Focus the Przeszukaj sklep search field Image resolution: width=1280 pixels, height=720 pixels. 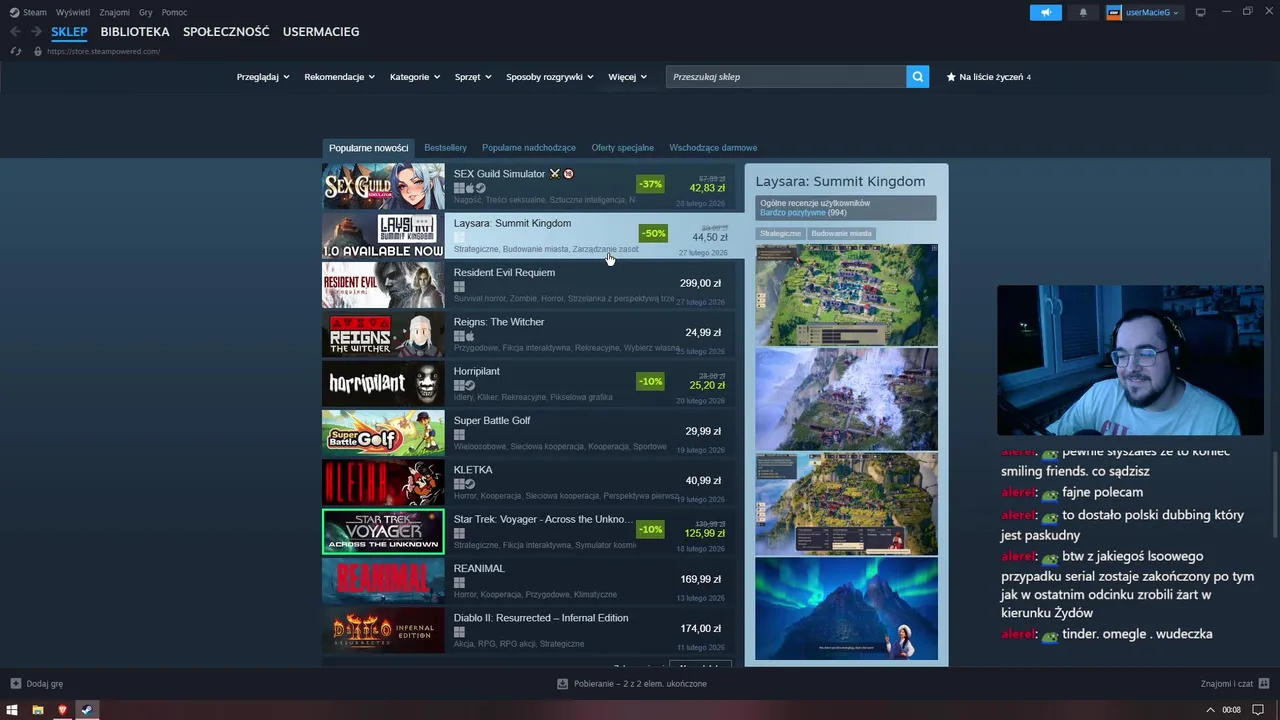(x=786, y=77)
